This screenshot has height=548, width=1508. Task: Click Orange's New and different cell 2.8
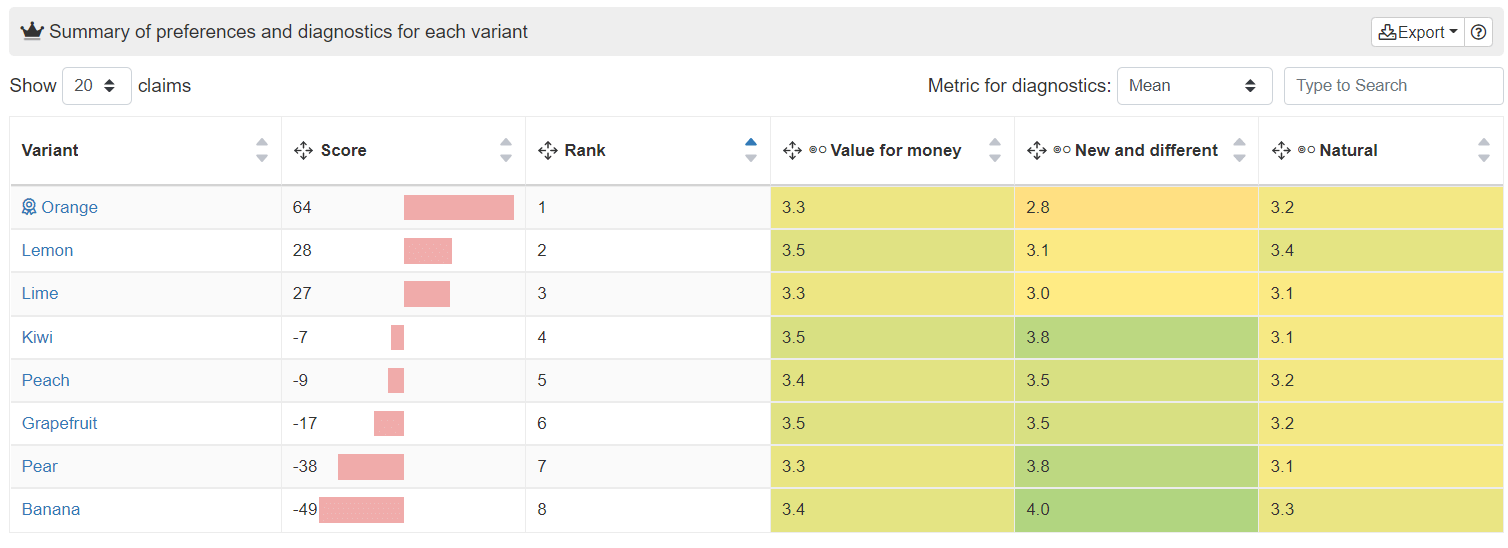(1136, 207)
